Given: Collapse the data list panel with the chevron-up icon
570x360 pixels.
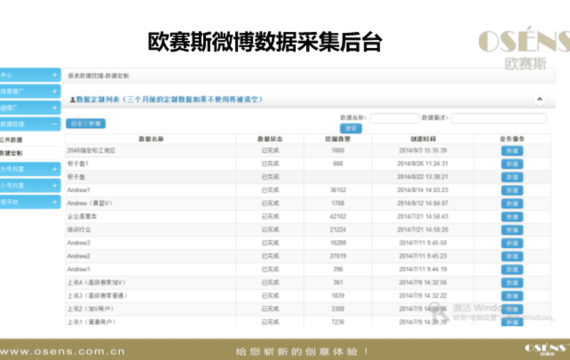Looking at the screenshot, I should click(539, 99).
